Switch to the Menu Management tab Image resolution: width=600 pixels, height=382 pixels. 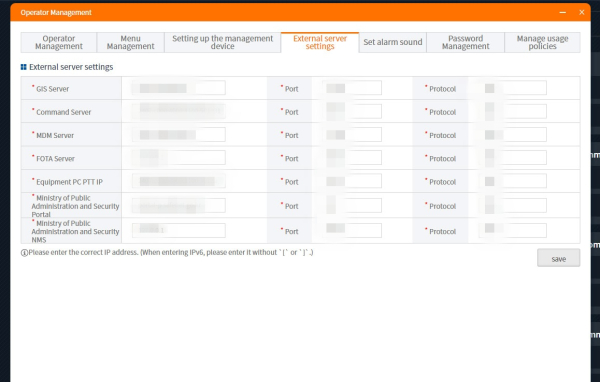pyautogui.click(x=130, y=42)
